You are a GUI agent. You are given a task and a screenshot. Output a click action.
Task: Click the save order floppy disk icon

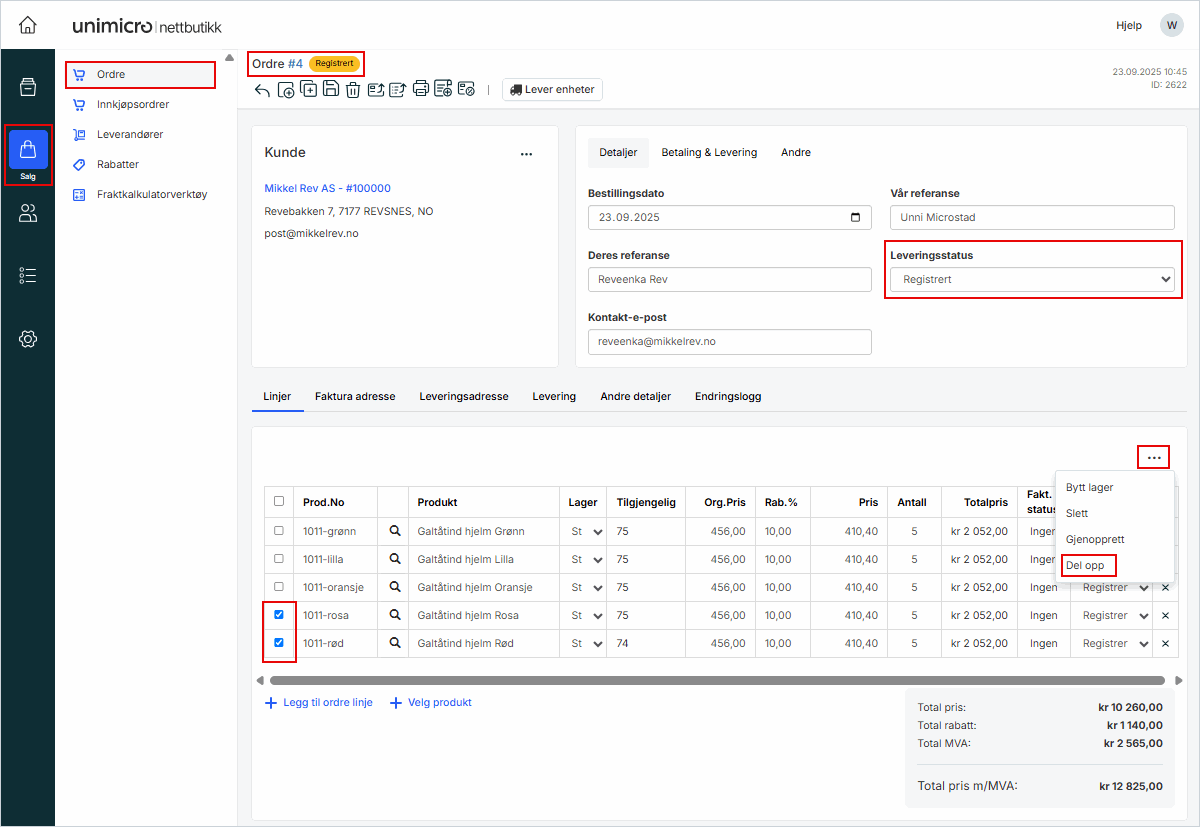click(331, 90)
